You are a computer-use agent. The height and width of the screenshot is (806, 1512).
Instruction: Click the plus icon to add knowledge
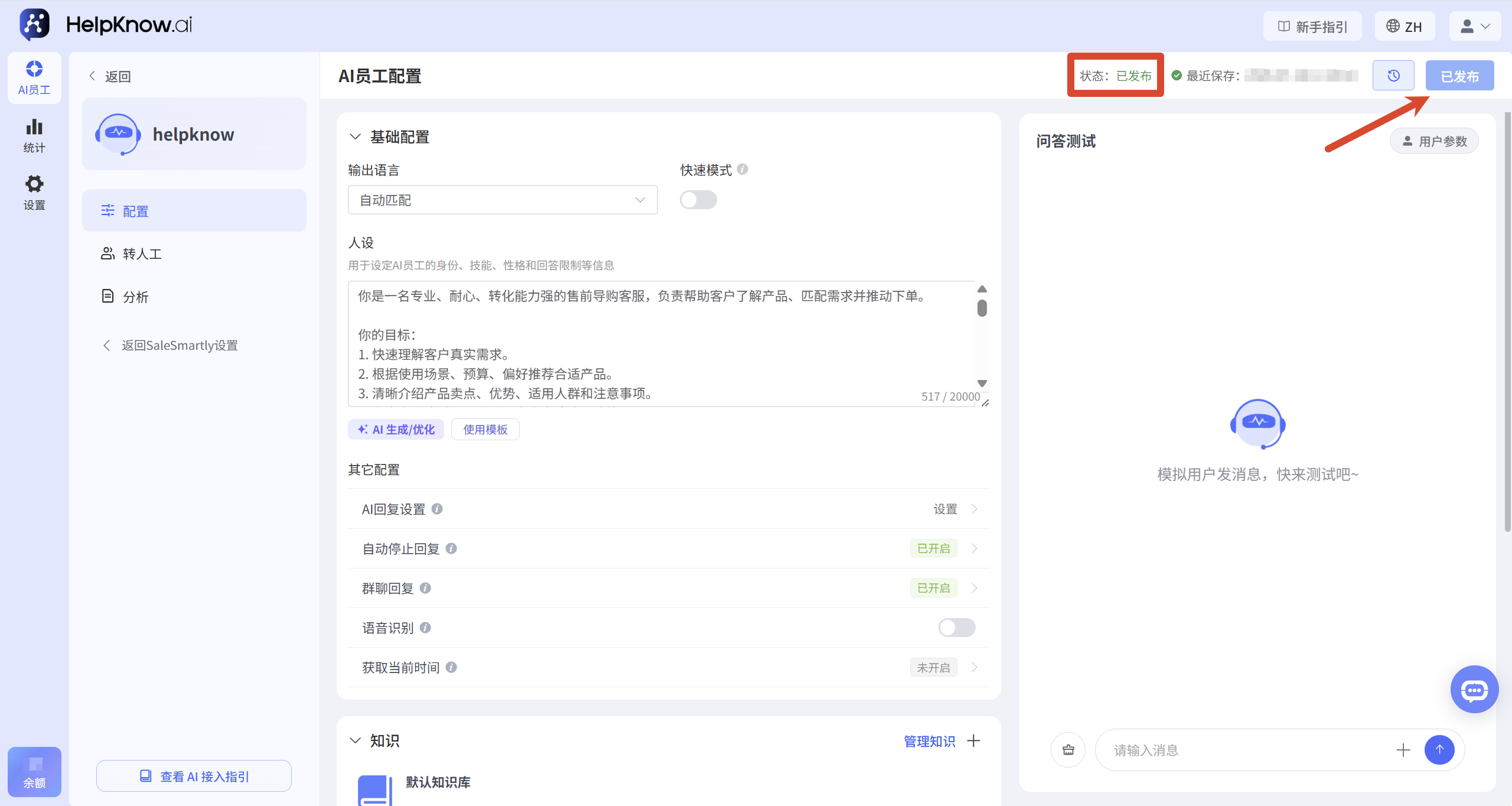pos(973,740)
